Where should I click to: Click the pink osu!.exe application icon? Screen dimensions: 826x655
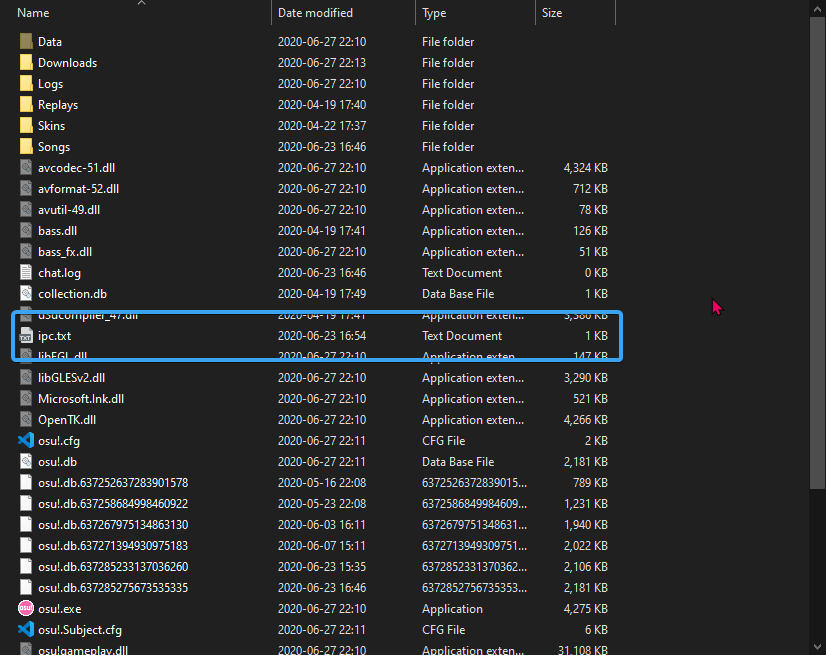coord(26,609)
